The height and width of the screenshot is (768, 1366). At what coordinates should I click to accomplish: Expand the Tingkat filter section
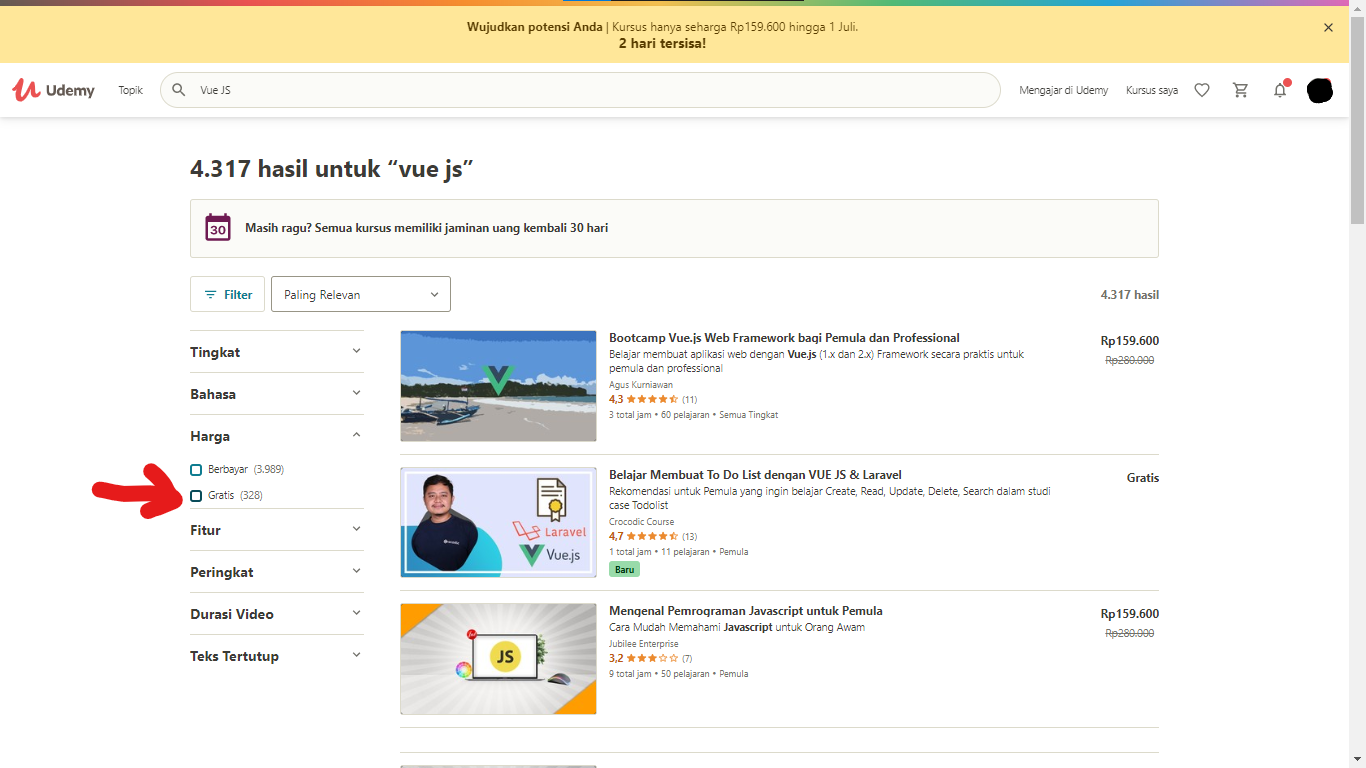tap(277, 352)
